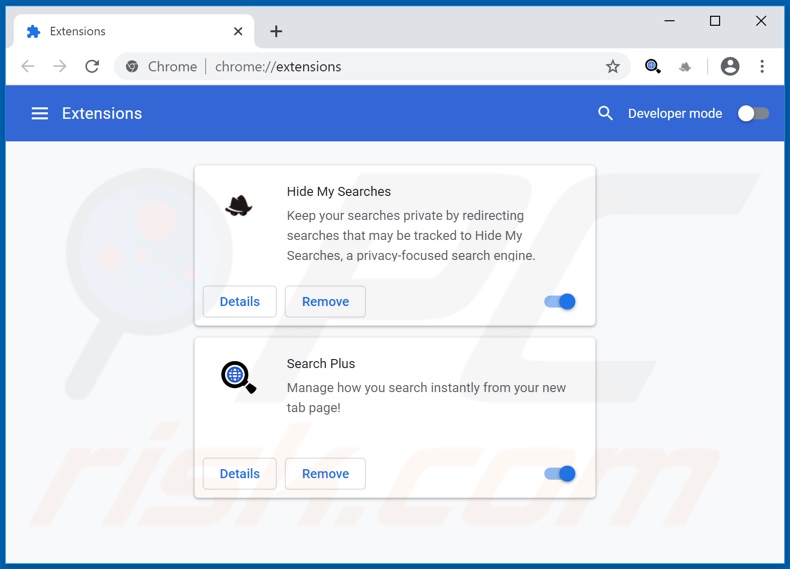Toggle Developer mode switch
This screenshot has height=569, width=790.
pyautogui.click(x=753, y=113)
